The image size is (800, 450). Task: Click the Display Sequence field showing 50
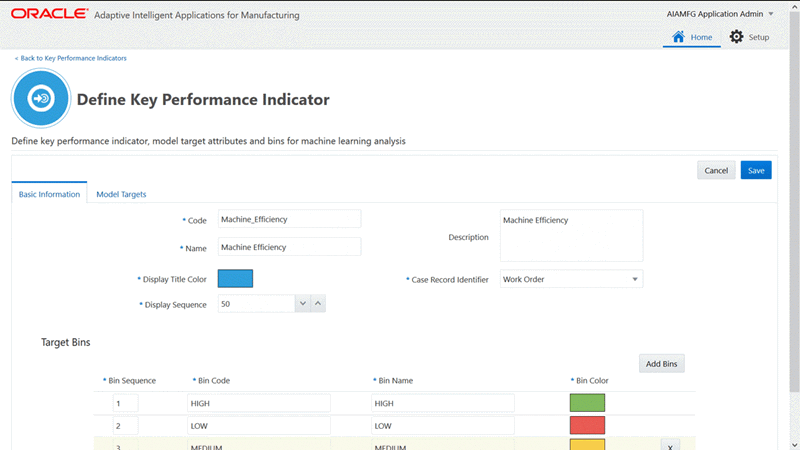pos(256,304)
